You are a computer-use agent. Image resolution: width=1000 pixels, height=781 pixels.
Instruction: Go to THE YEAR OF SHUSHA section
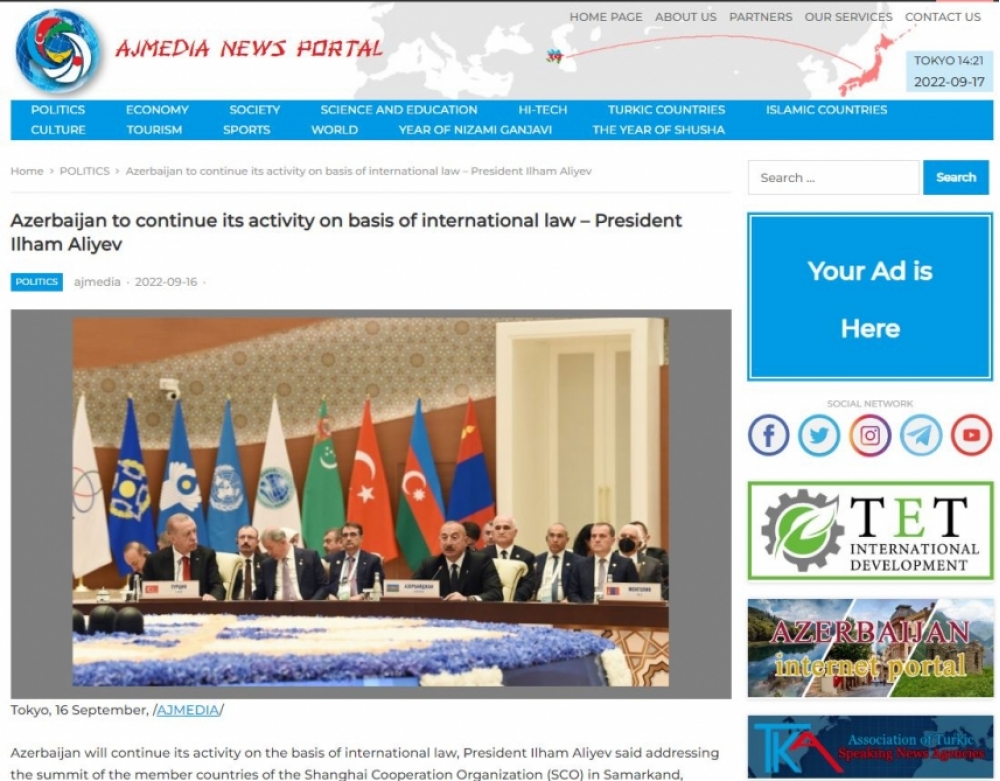658,130
